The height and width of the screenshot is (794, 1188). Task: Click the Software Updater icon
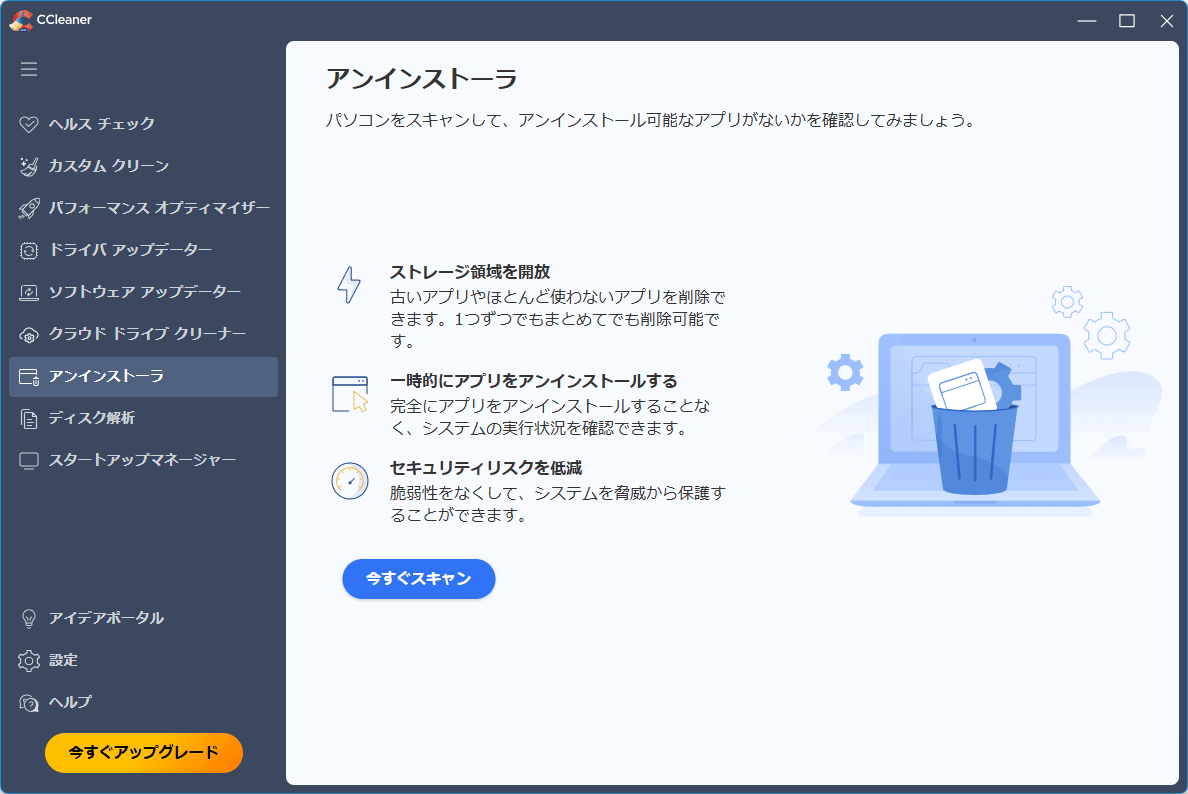pos(29,293)
